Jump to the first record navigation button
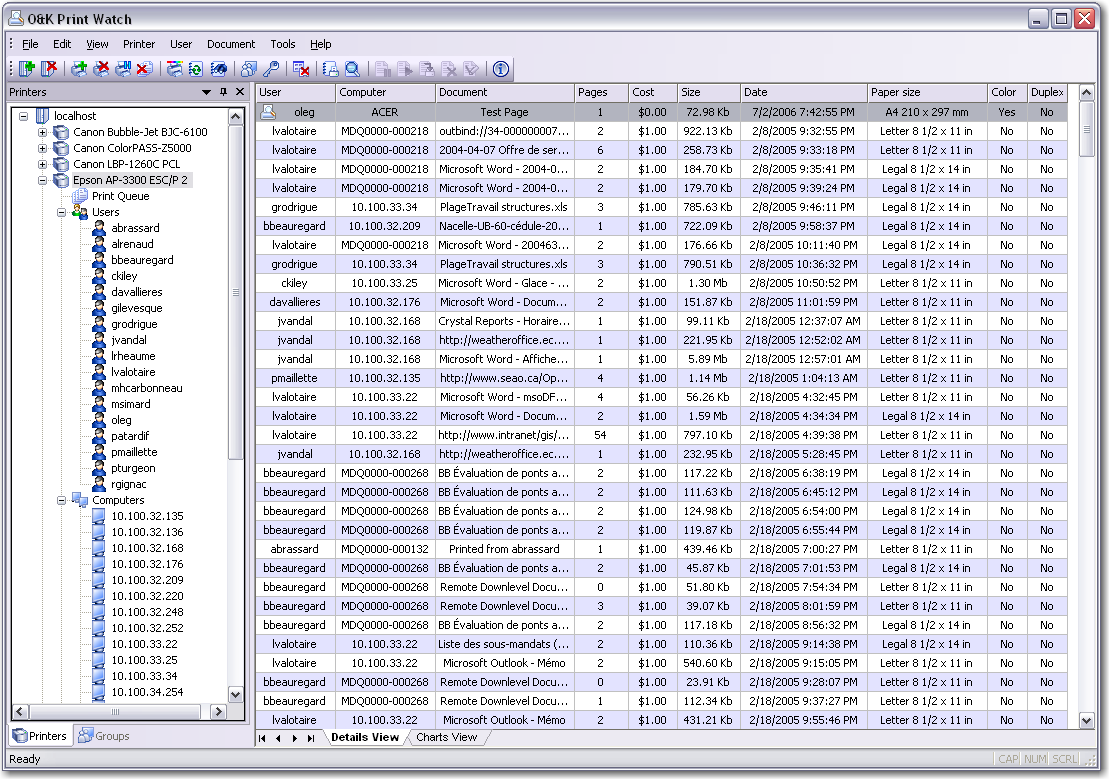This screenshot has height=779, width=1109. point(263,738)
